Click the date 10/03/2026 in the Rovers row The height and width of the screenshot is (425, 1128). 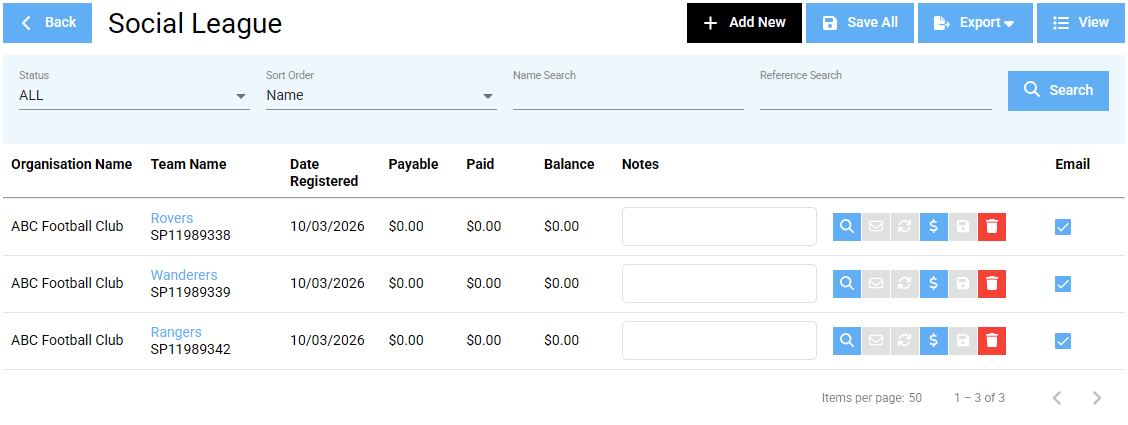coord(327,227)
